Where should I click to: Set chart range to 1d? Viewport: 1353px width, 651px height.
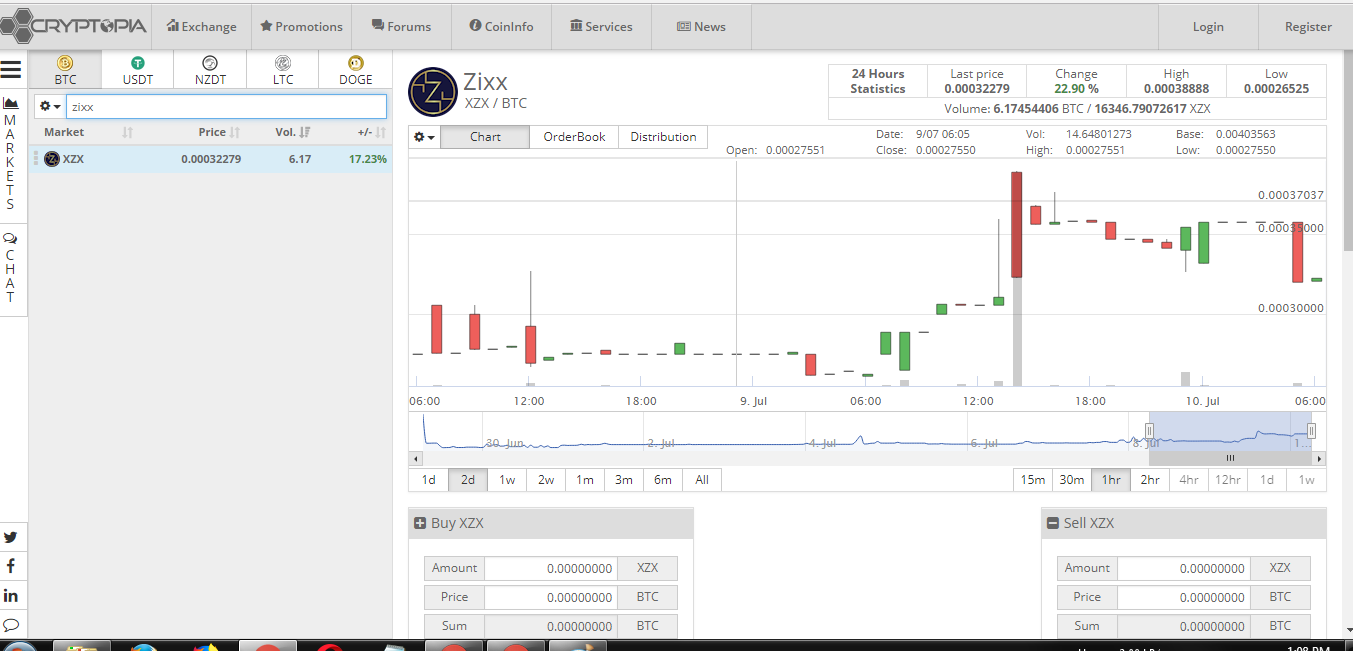(428, 480)
